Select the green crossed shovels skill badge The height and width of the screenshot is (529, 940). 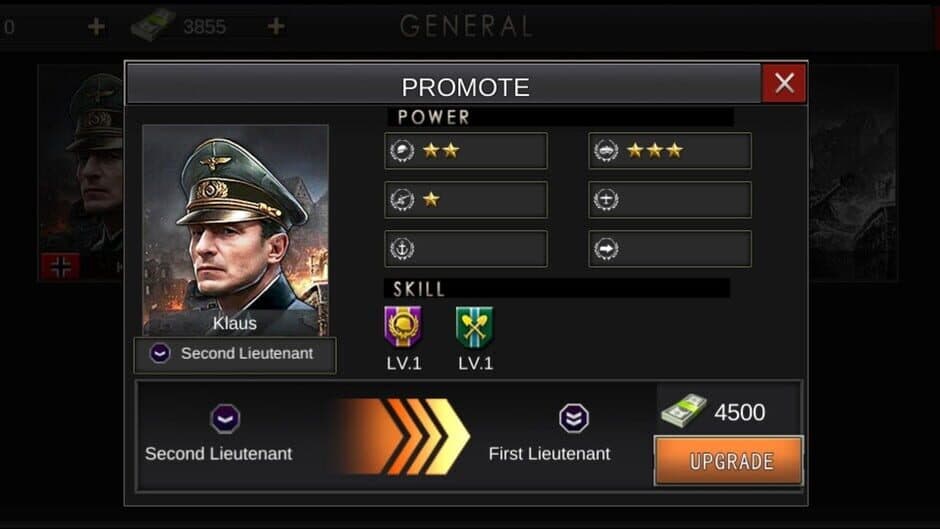coord(475,327)
